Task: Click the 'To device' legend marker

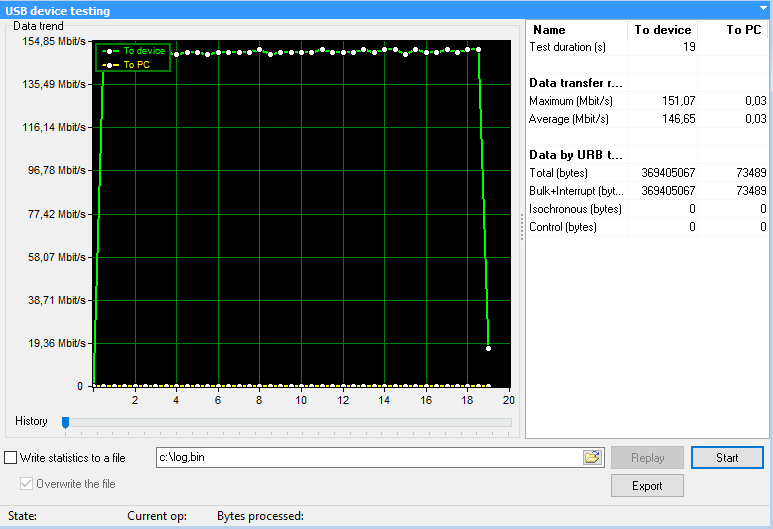Action: point(110,51)
